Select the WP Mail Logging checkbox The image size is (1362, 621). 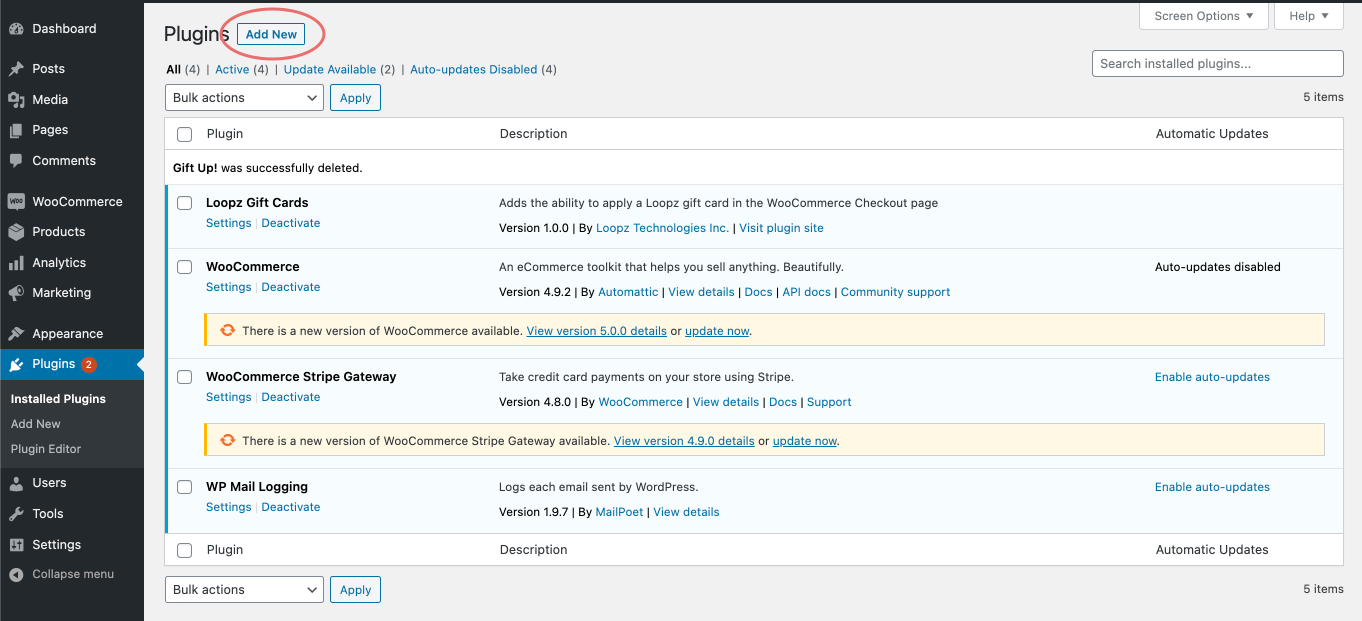pyautogui.click(x=184, y=487)
